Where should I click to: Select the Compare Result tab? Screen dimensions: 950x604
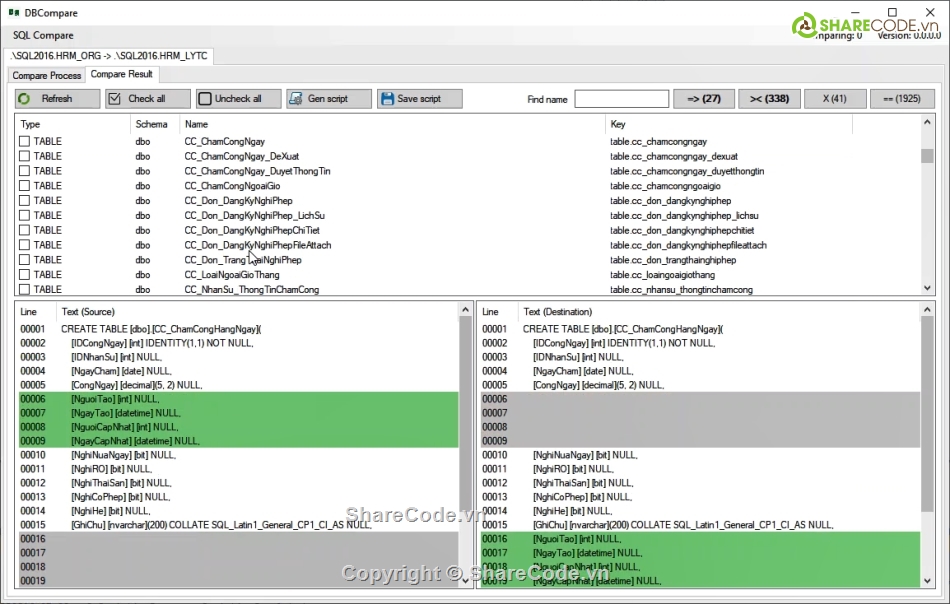tap(122, 74)
